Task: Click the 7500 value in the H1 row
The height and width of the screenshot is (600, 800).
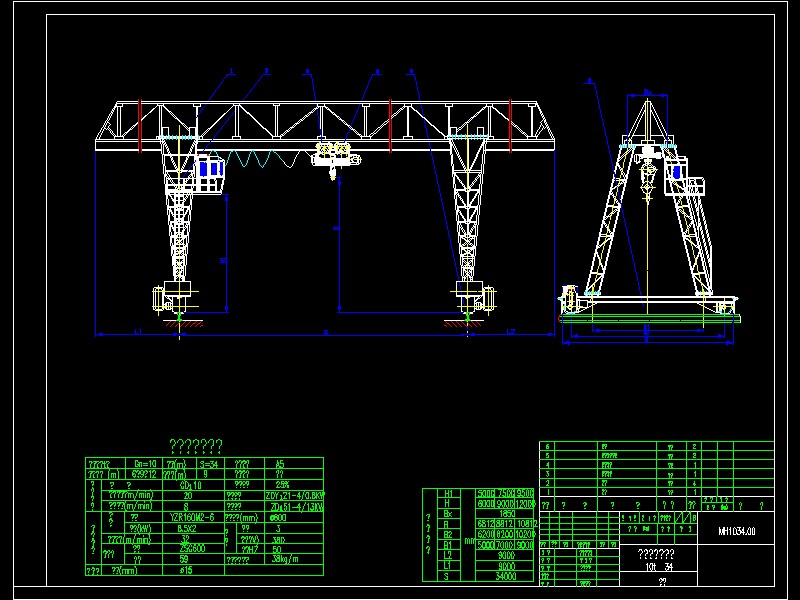Action: pos(505,493)
